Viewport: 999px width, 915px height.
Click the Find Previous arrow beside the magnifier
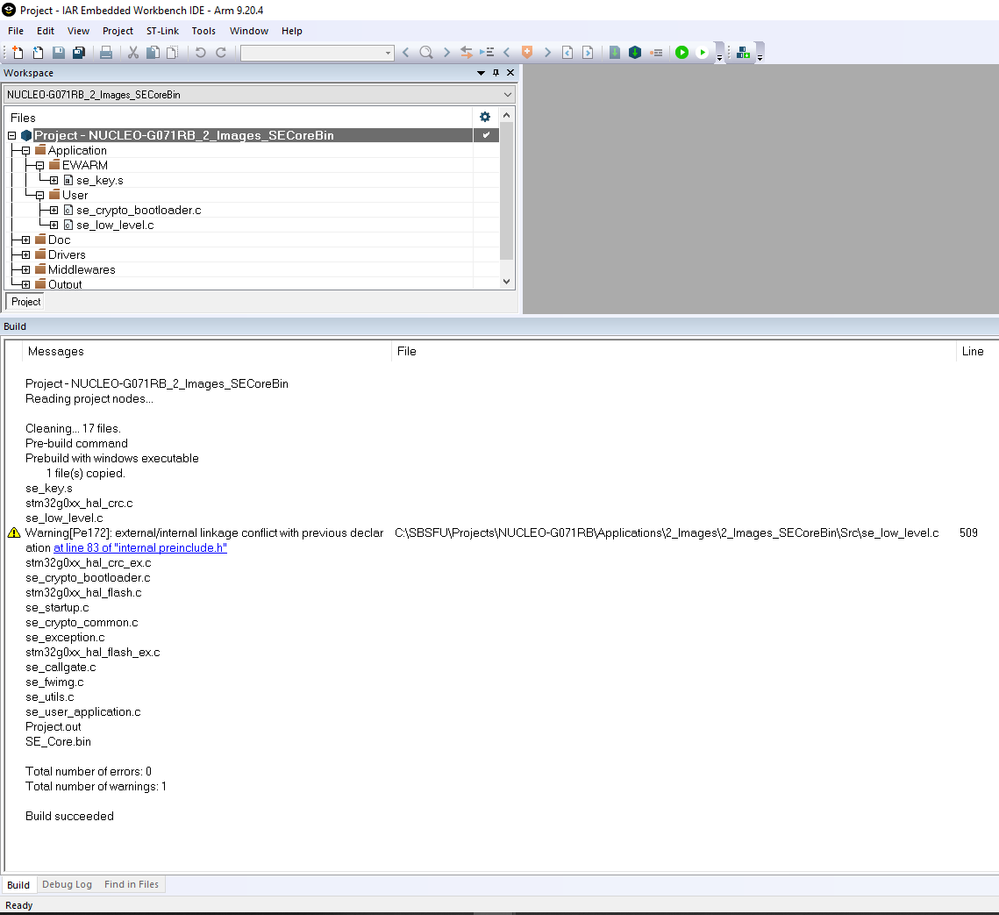406,52
